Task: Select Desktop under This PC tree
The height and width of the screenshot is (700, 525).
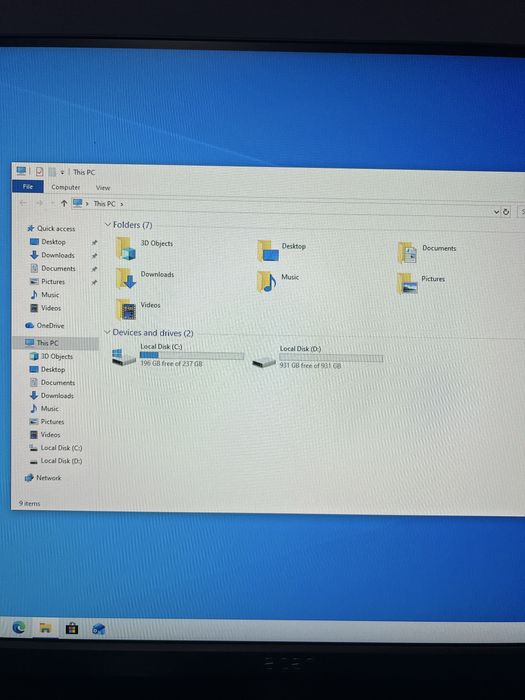Action: pos(53,369)
